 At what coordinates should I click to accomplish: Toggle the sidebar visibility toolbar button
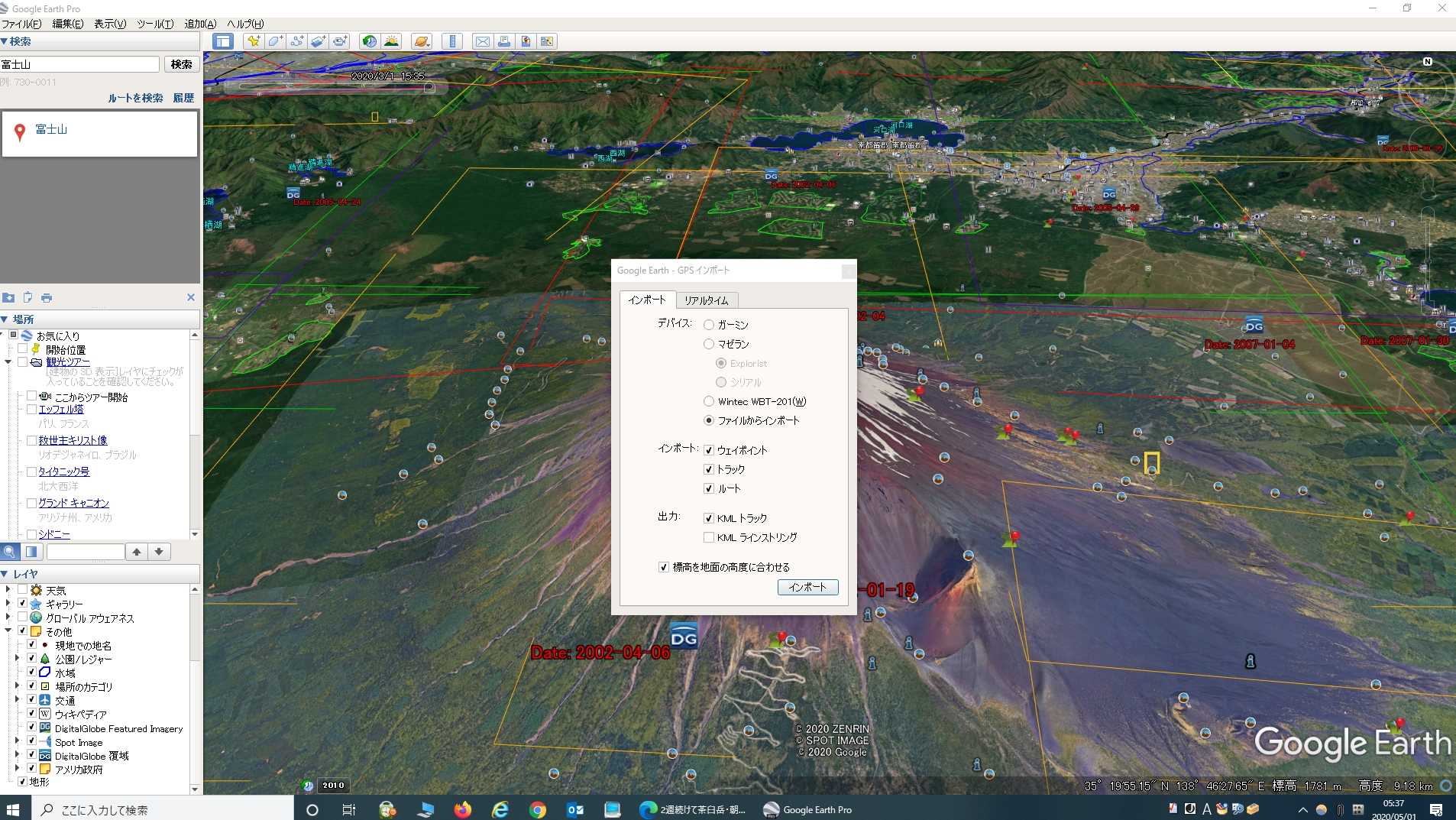[x=223, y=41]
